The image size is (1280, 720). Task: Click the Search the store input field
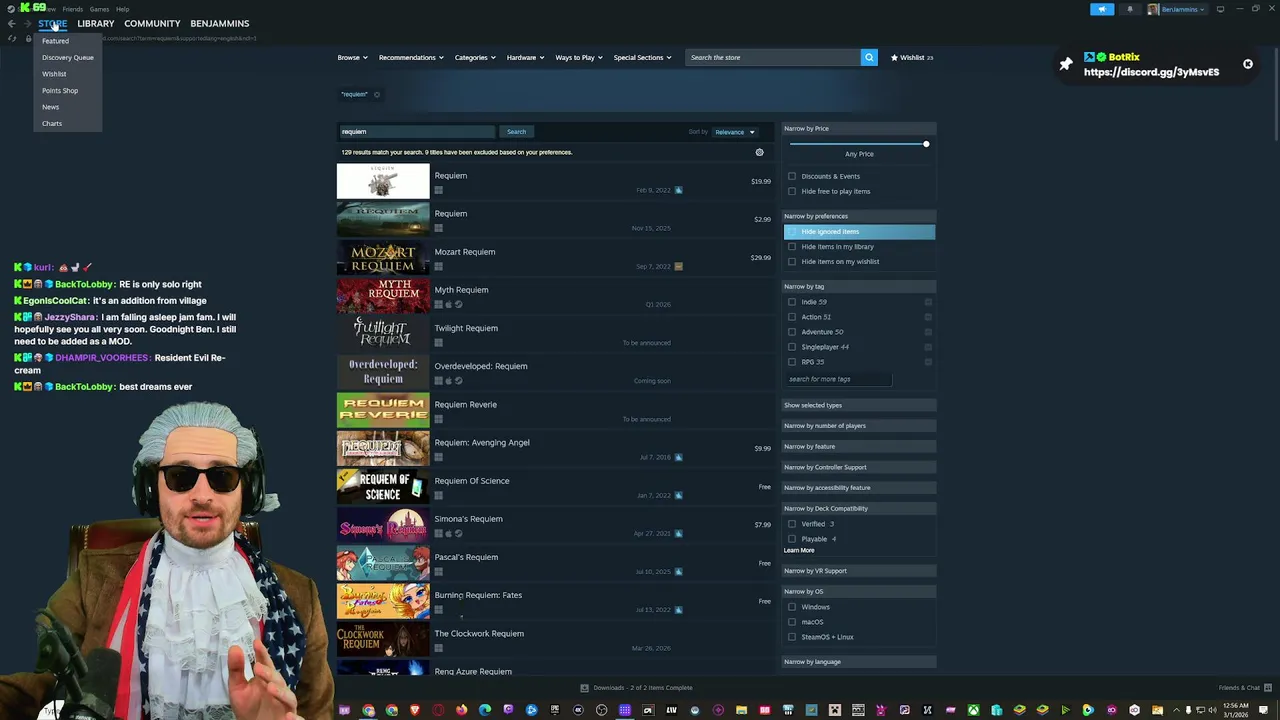pyautogui.click(x=772, y=57)
